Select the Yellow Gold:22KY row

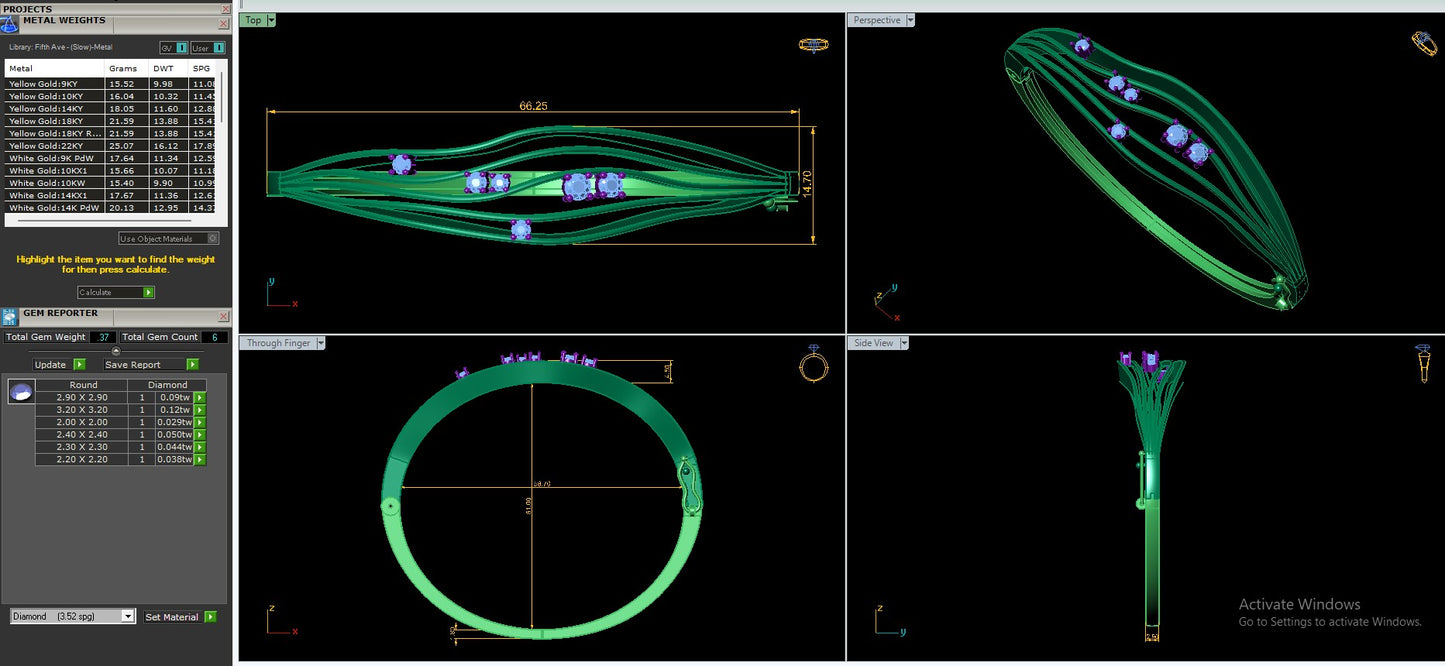point(110,146)
